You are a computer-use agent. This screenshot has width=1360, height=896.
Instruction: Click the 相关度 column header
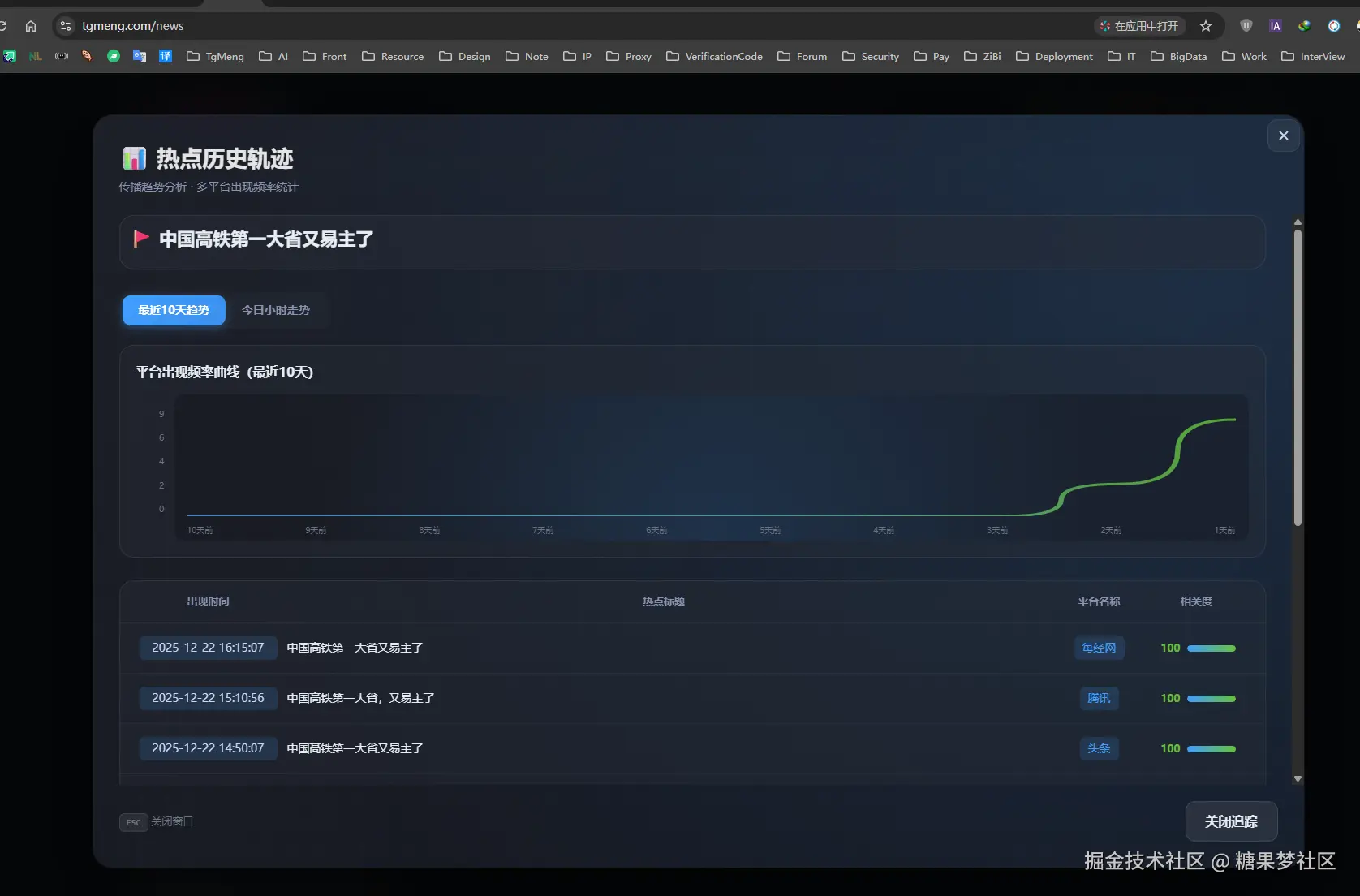(x=1196, y=601)
